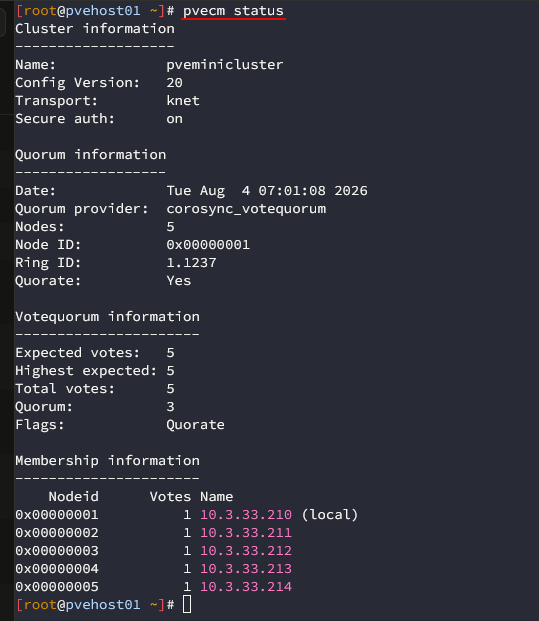Click the Membership information heading
The height and width of the screenshot is (621, 539).
pos(107,461)
